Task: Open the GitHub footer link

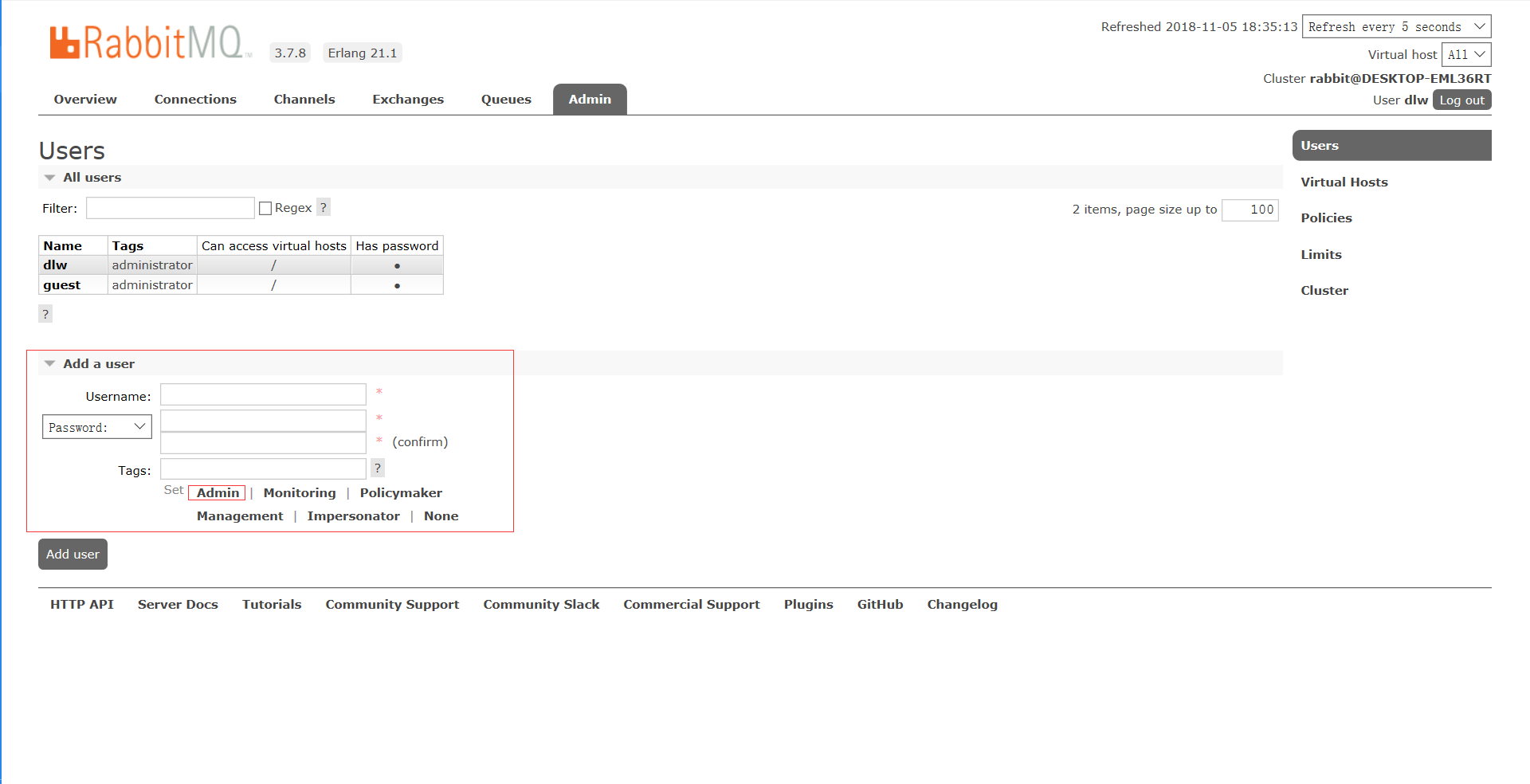Action: point(880,604)
